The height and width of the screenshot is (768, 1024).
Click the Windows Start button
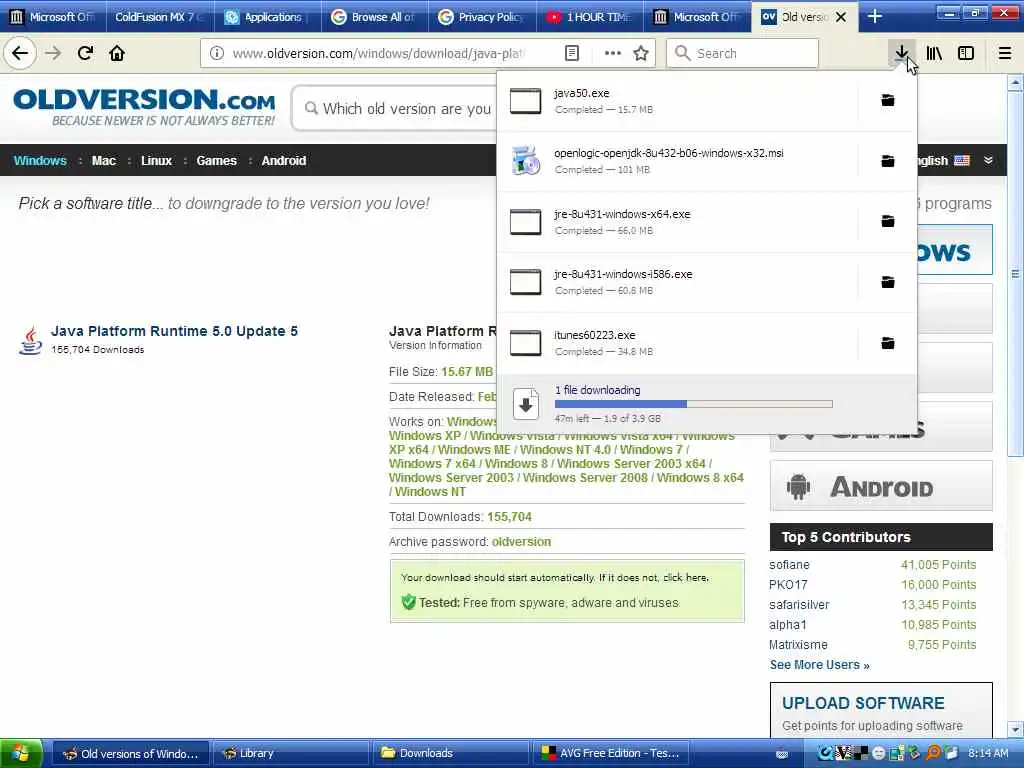pyautogui.click(x=21, y=754)
